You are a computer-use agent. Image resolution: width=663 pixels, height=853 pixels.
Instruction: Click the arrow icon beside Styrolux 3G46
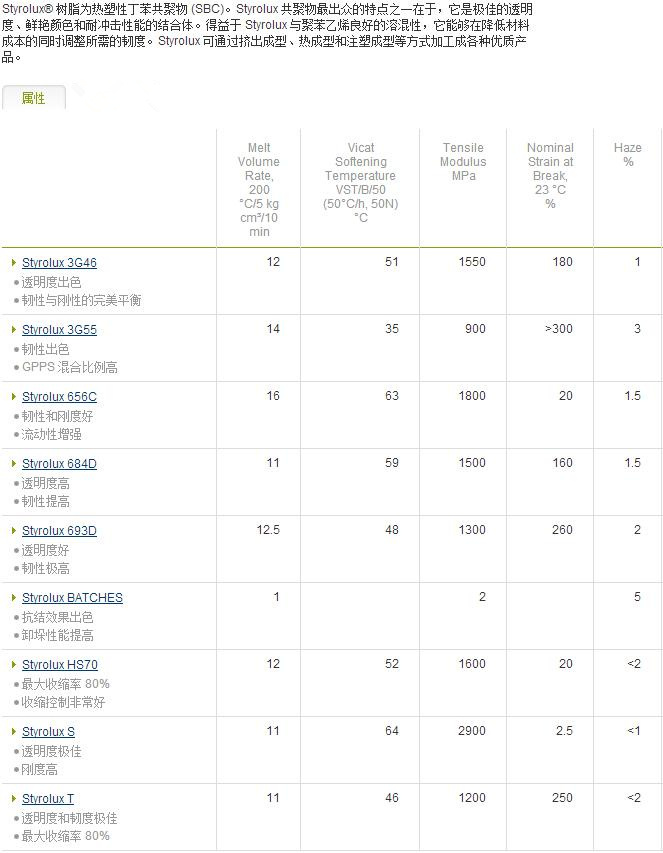[14, 263]
